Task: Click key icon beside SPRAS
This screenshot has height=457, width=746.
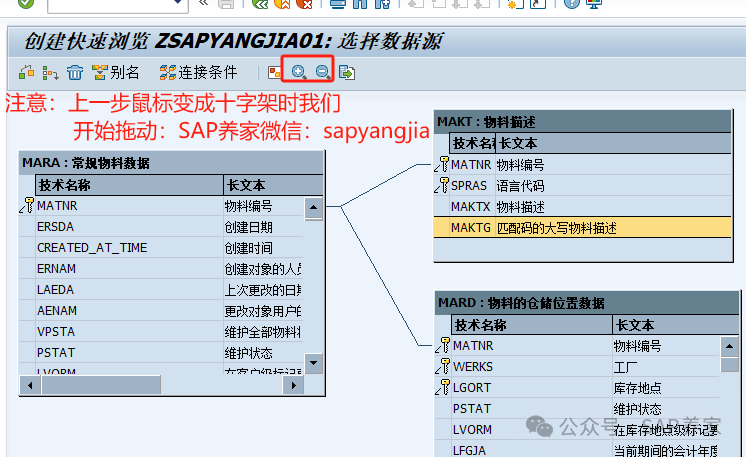Action: pyautogui.click(x=442, y=185)
